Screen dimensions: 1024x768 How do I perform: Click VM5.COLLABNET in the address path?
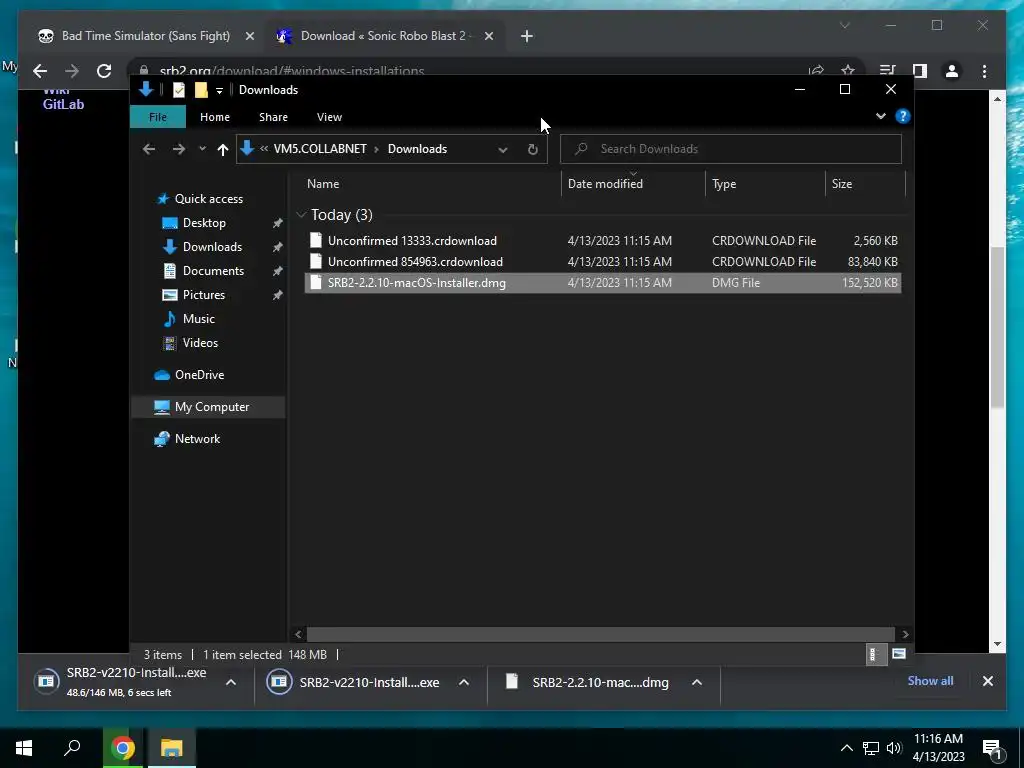click(320, 149)
